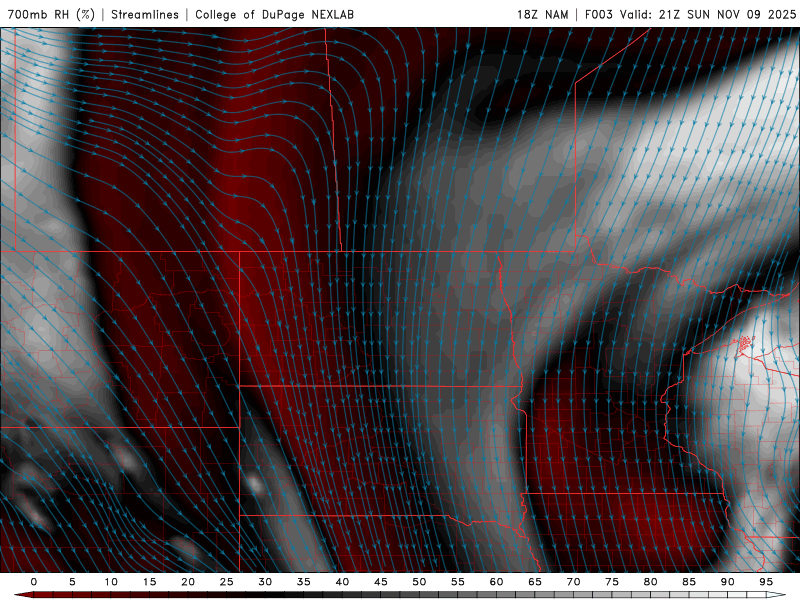Select the 'Streamlines' label in the header
Image resolution: width=800 pixels, height=600 pixels.
click(x=145, y=14)
